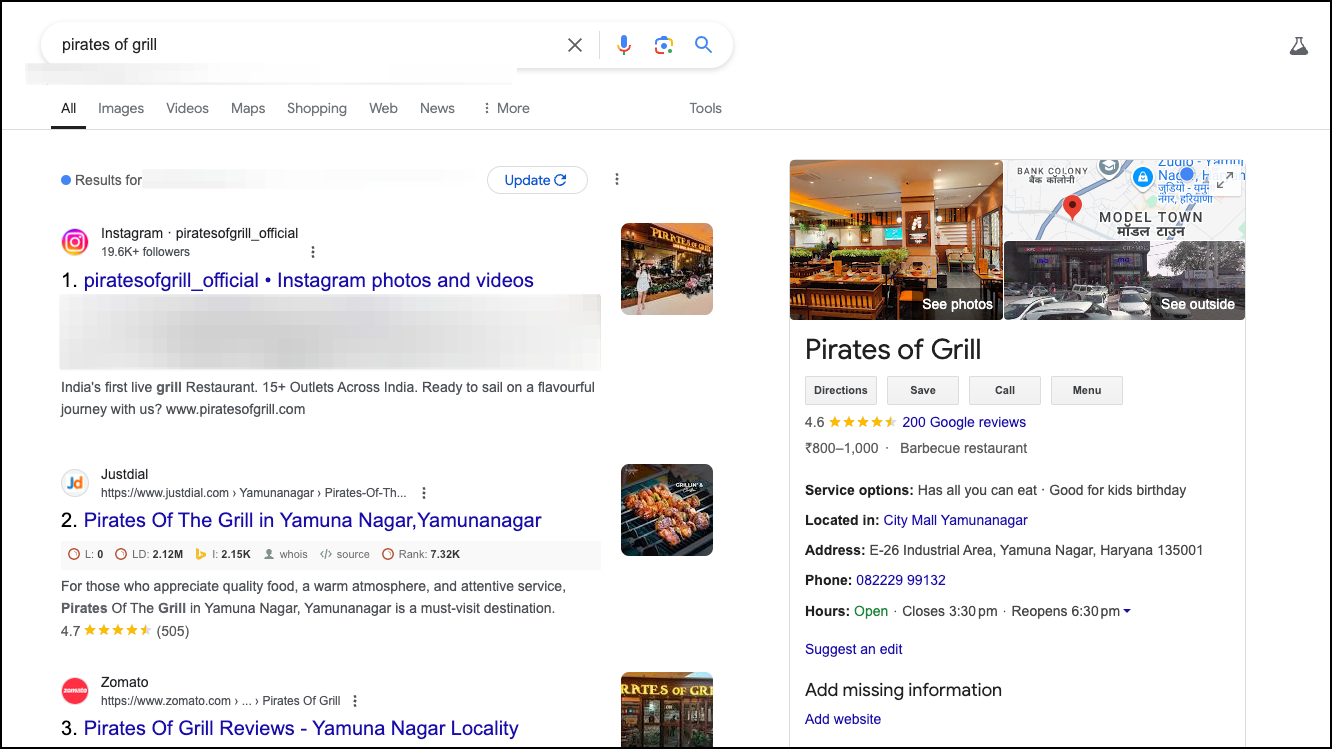Click the 4.7 star rating (505) text
The image size is (1332, 749).
click(x=125, y=631)
